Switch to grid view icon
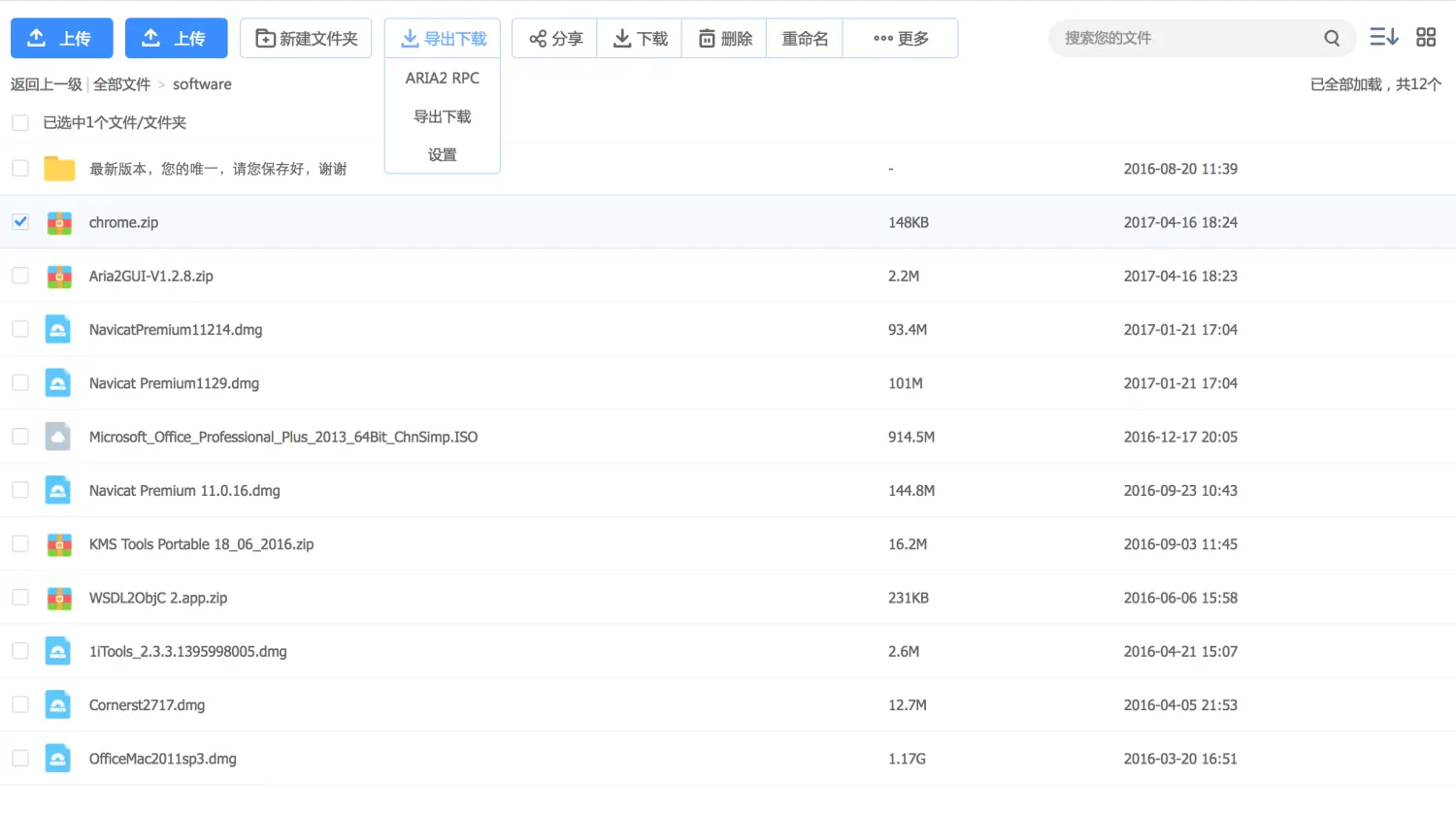The width and height of the screenshot is (1456, 814). click(1426, 37)
